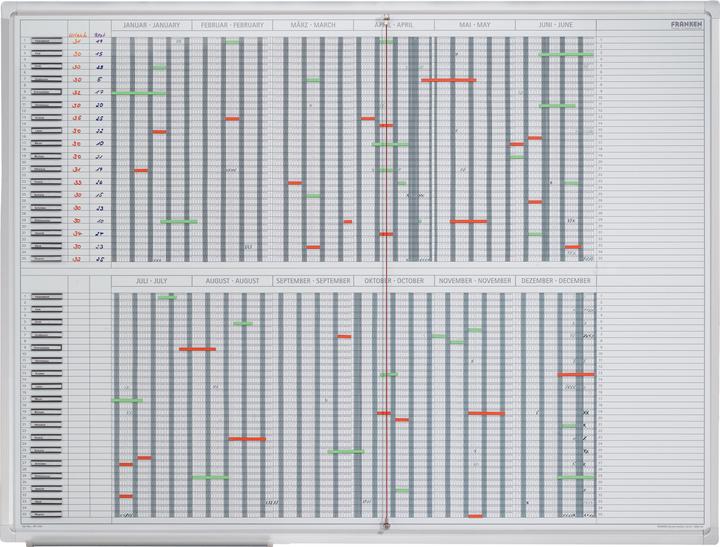
Task: Select the green strip in the February section
Action: pos(232,42)
